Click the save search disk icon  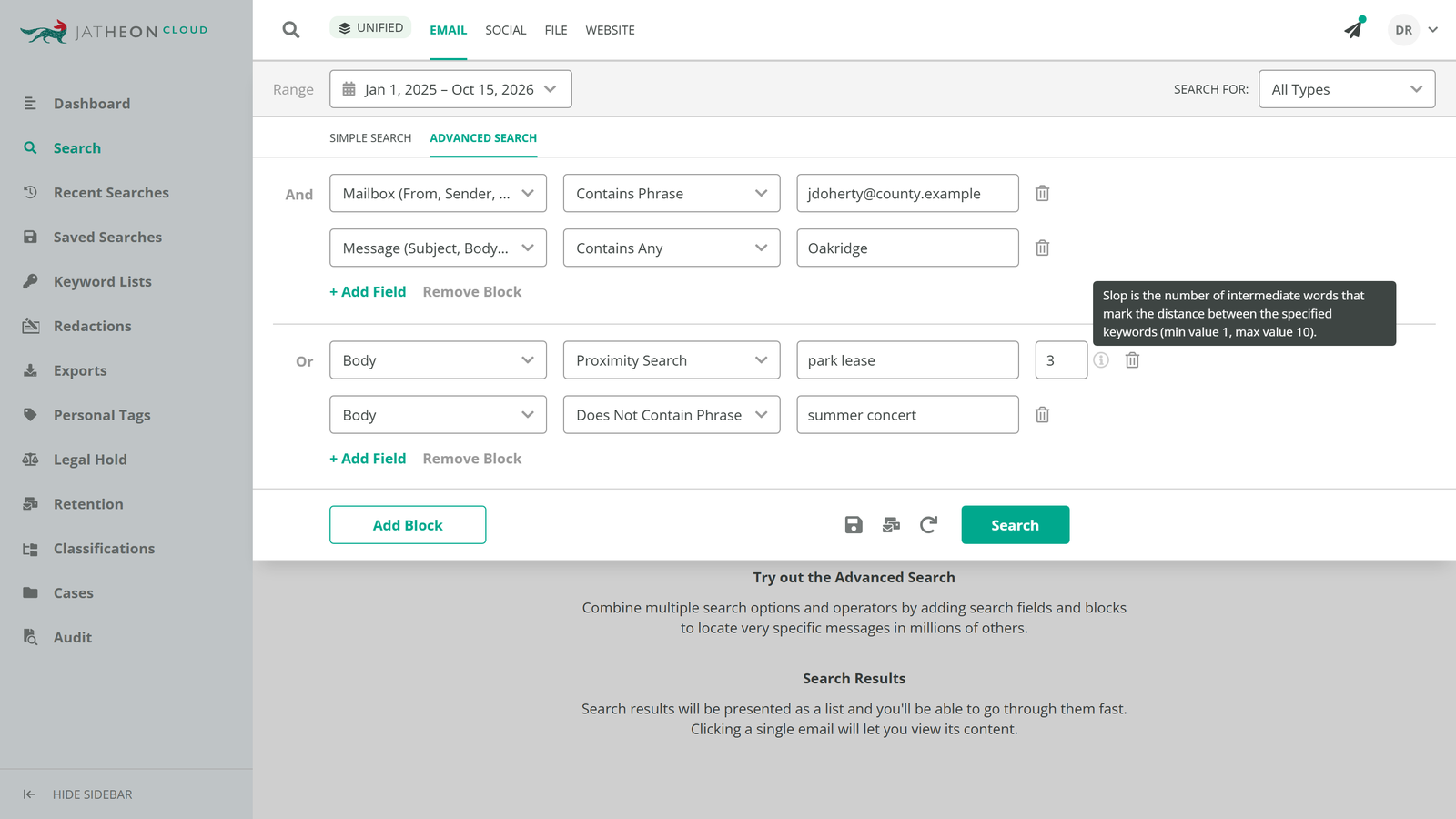(854, 525)
